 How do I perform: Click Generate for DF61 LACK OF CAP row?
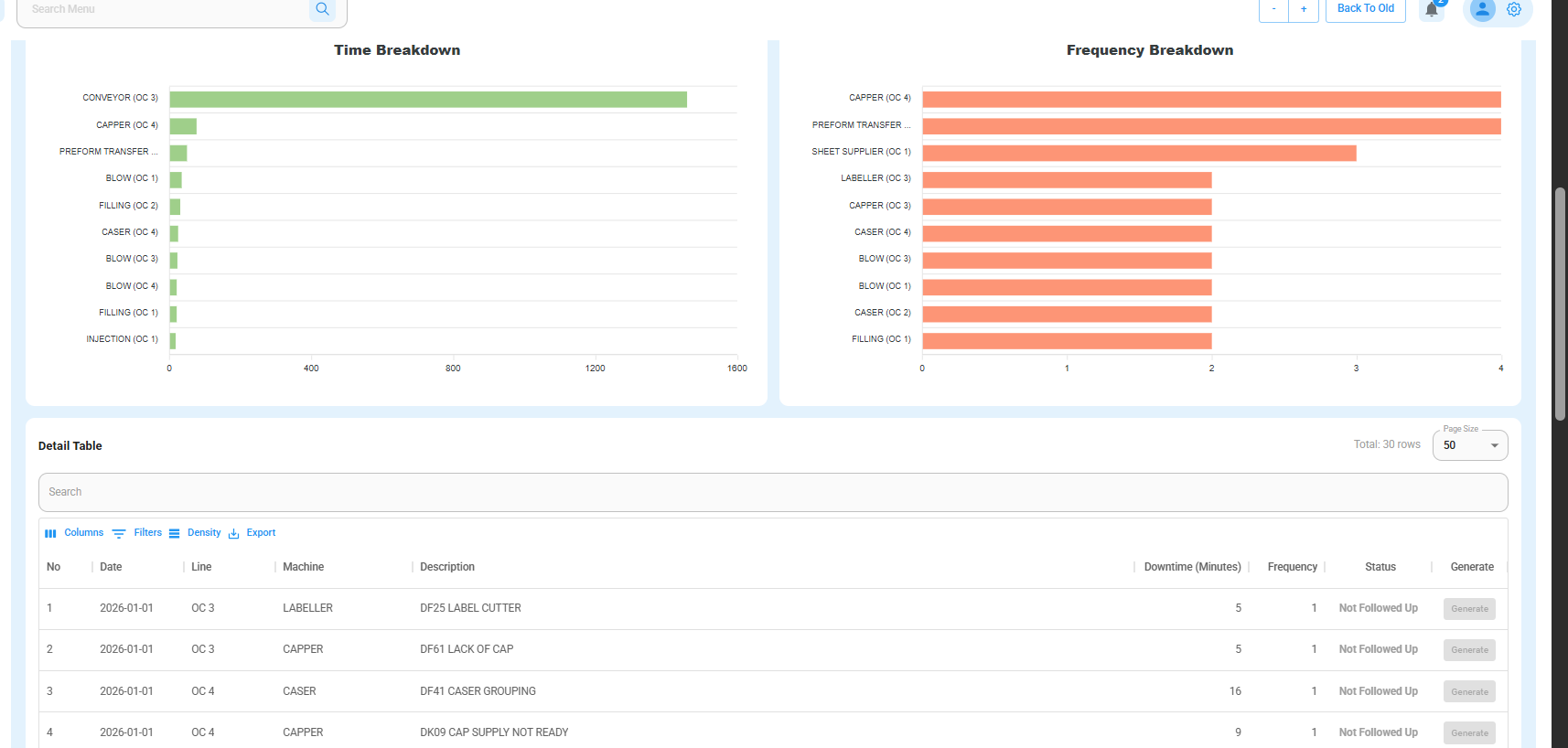tap(1469, 650)
